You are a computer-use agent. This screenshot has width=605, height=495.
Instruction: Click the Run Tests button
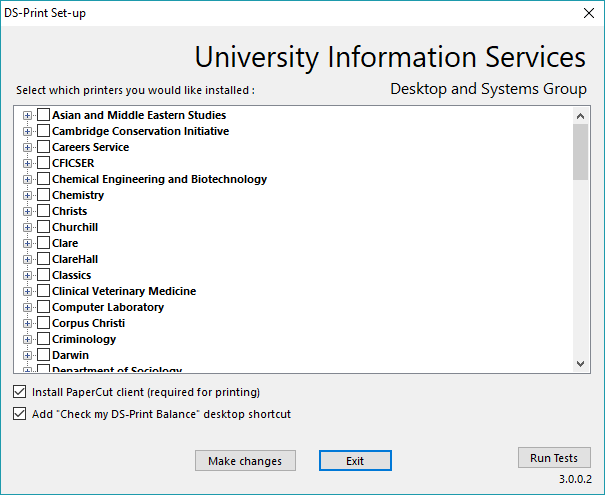click(x=554, y=458)
